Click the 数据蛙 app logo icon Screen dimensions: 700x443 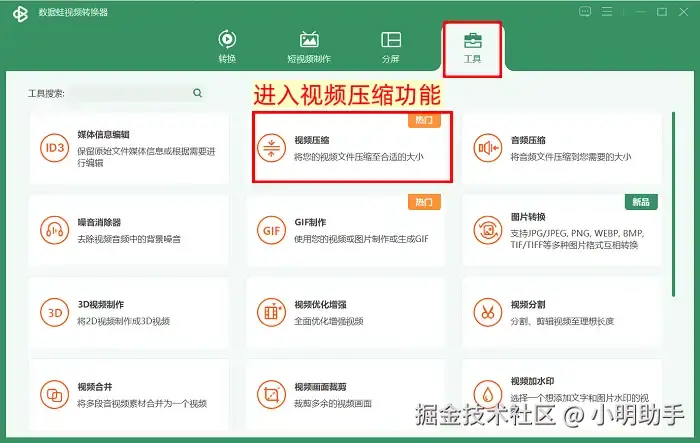(x=21, y=13)
